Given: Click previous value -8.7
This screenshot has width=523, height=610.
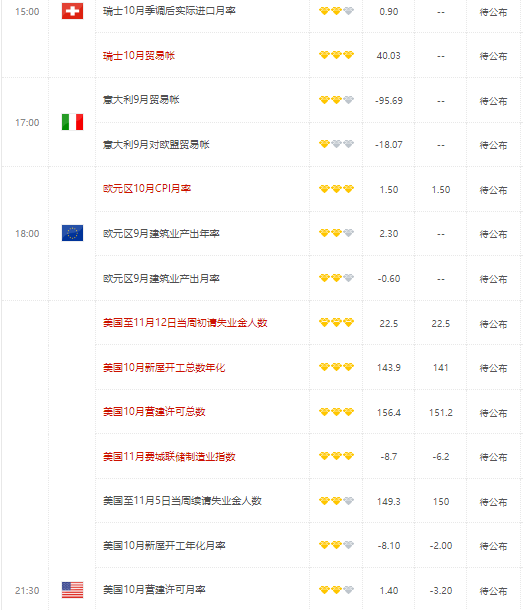Looking at the screenshot, I should click(388, 456).
